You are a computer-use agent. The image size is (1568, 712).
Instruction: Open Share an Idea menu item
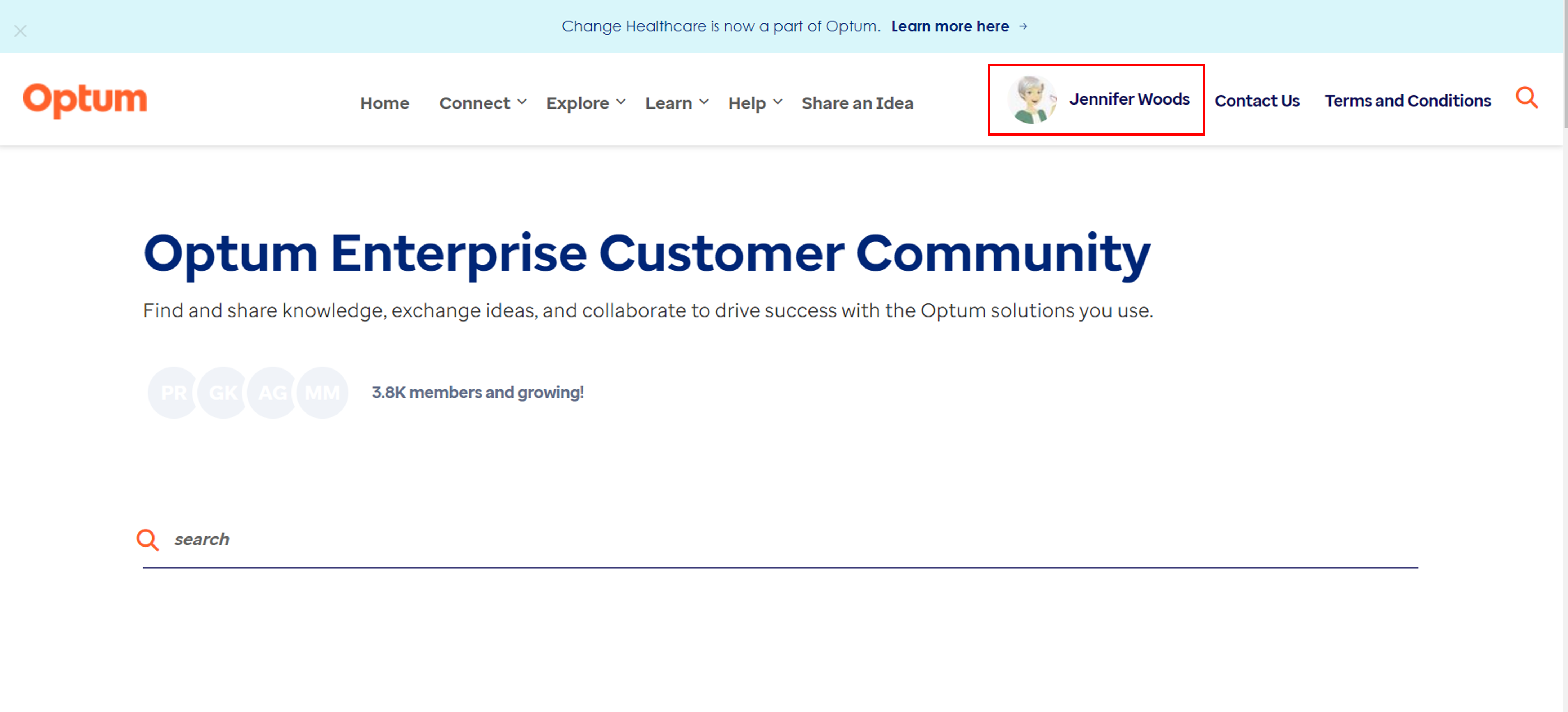point(857,103)
